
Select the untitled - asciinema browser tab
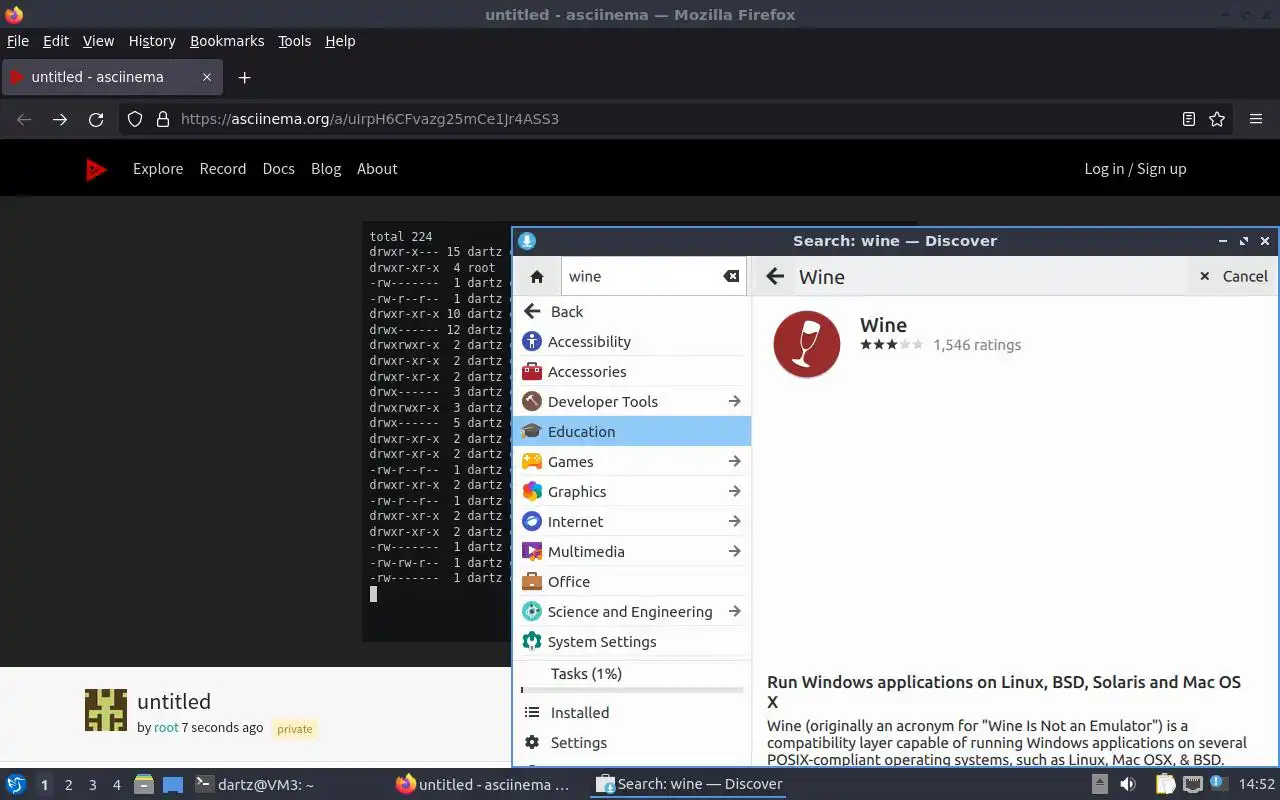point(111,77)
